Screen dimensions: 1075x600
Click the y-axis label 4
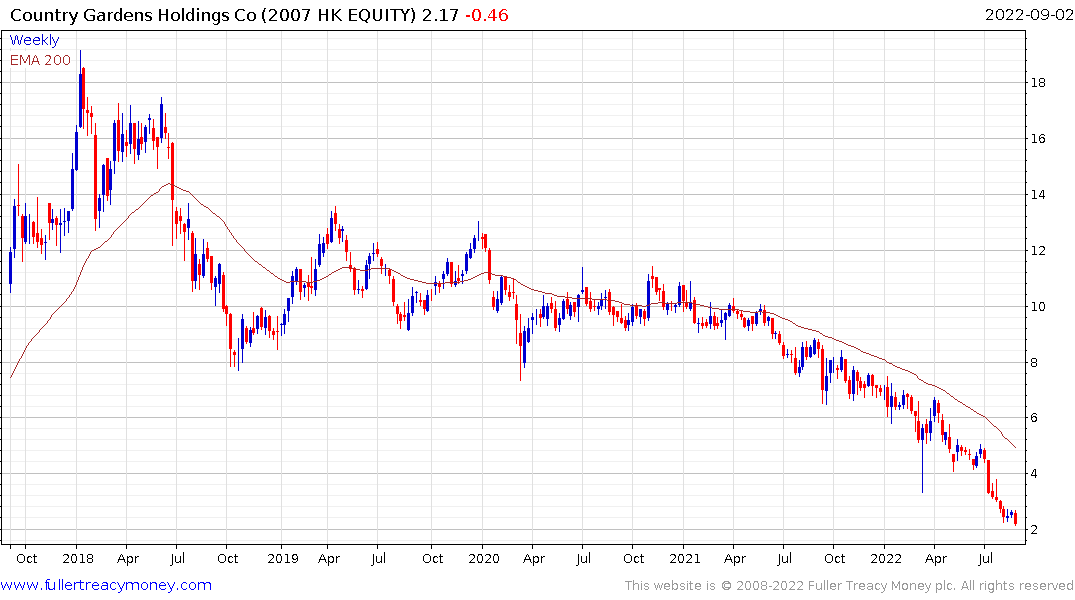1035,474
